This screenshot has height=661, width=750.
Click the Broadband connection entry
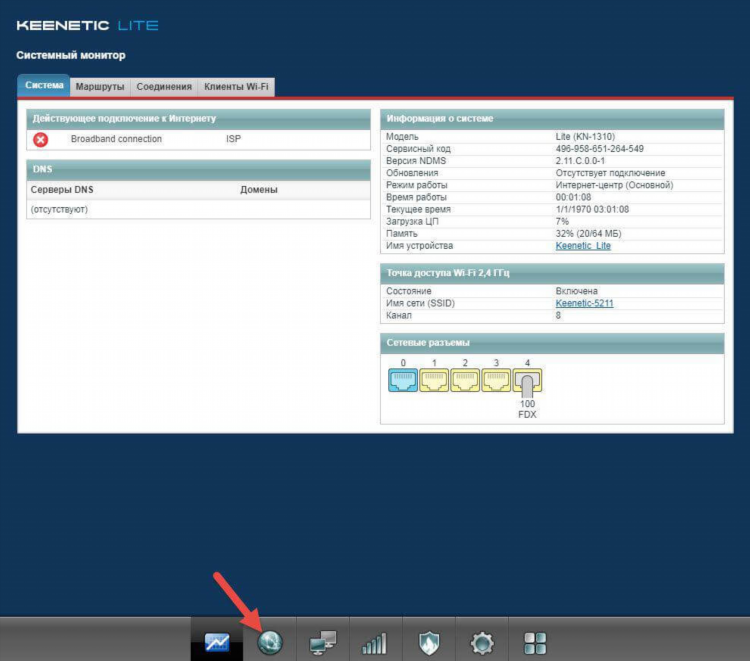(x=116, y=139)
